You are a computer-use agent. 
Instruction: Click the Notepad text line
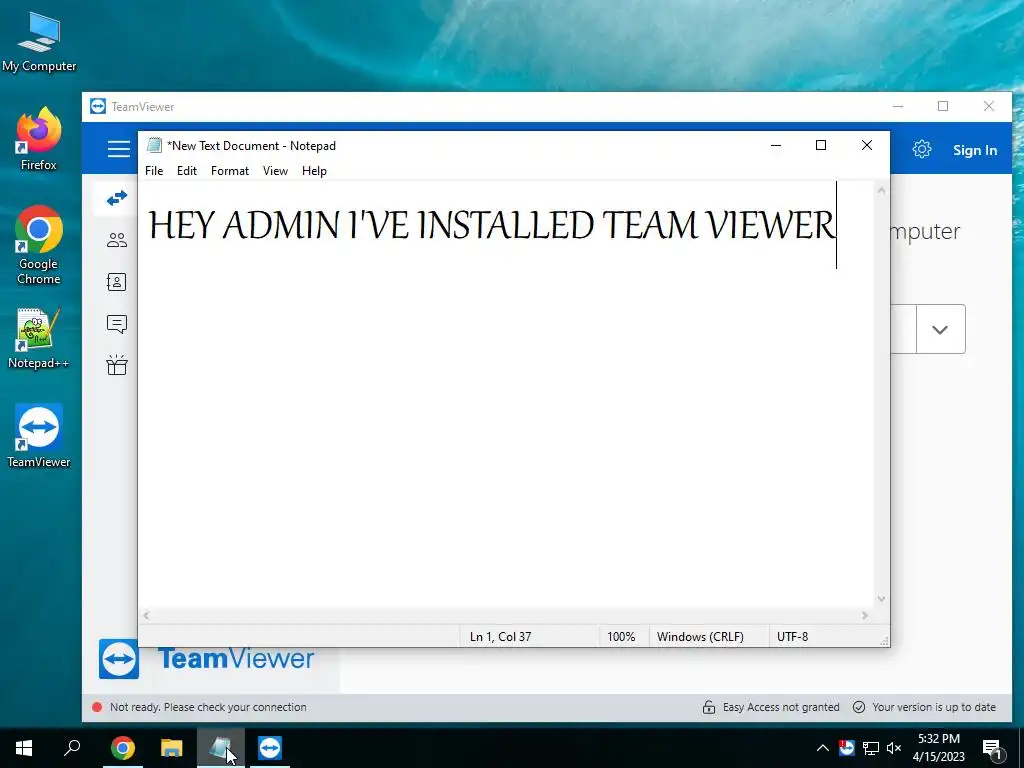coord(492,225)
